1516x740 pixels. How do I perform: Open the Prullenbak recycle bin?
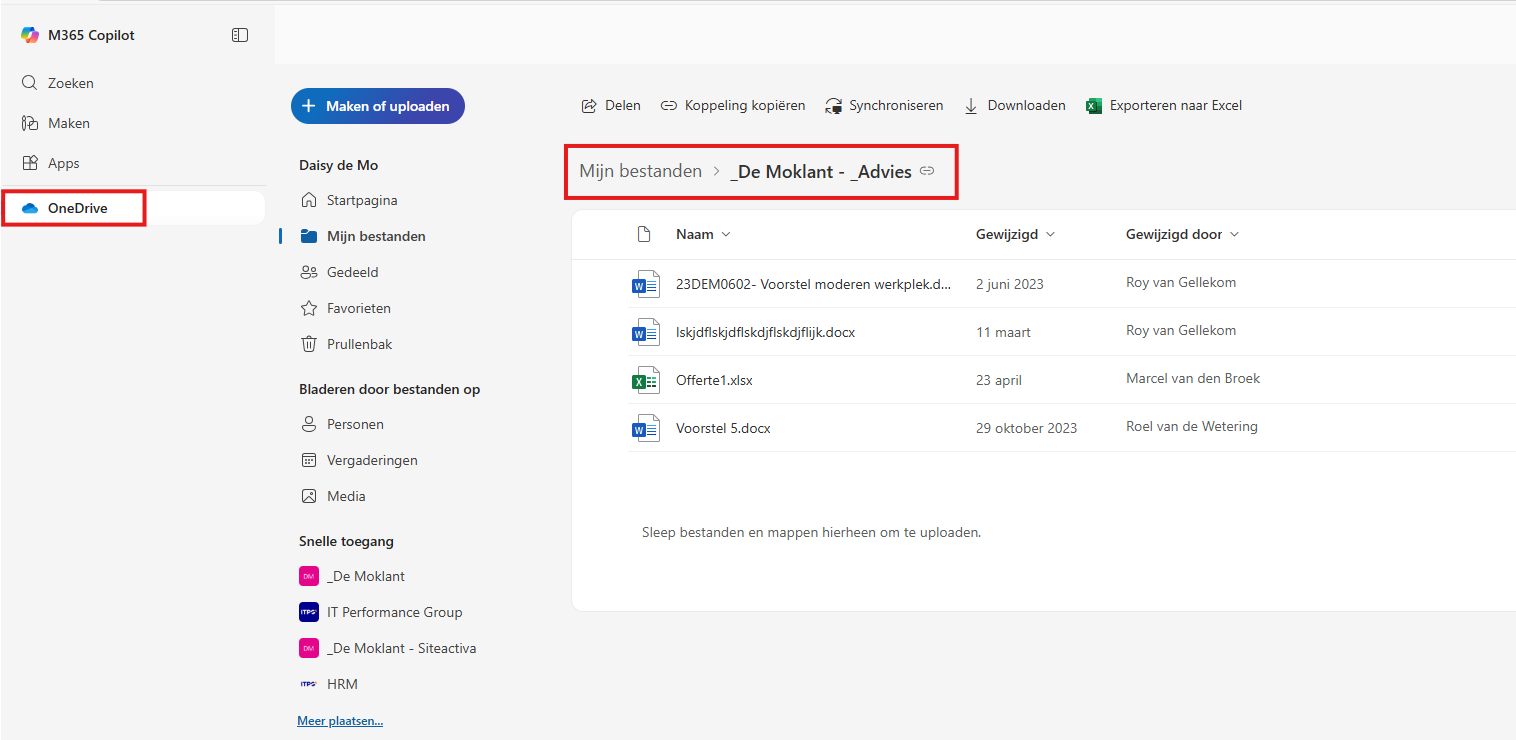(359, 344)
